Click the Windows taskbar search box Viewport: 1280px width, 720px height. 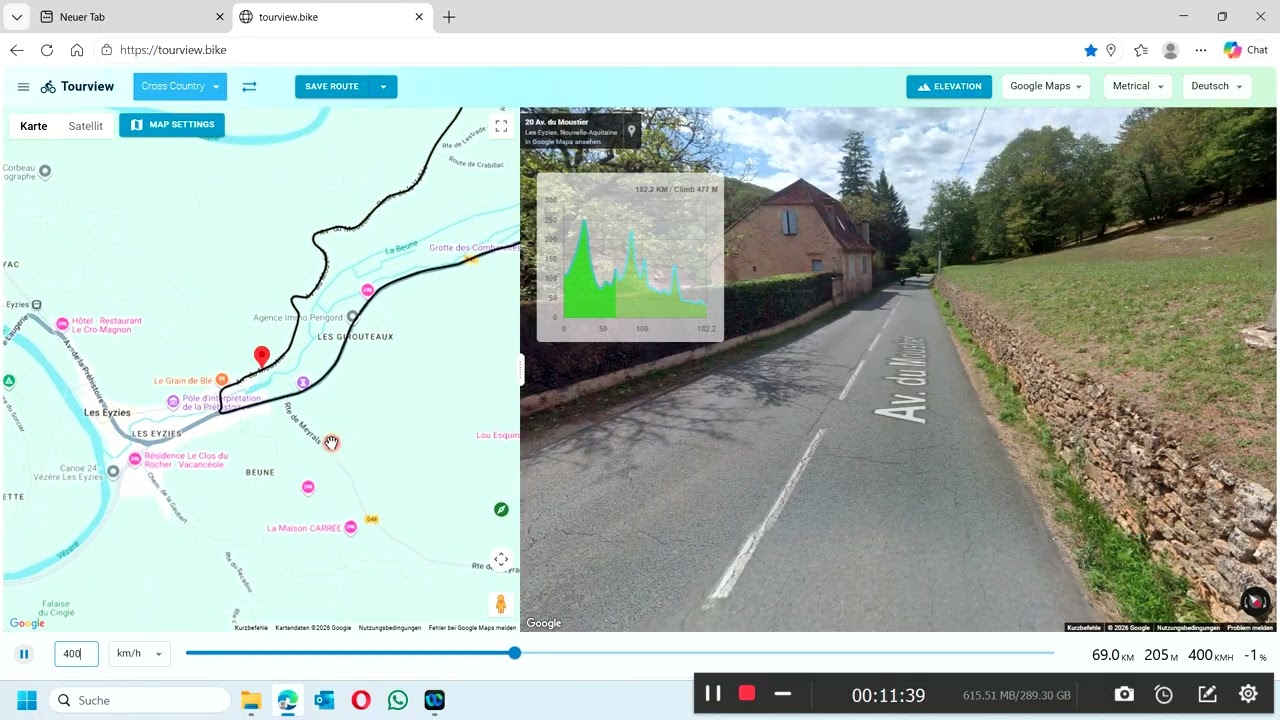(139, 700)
